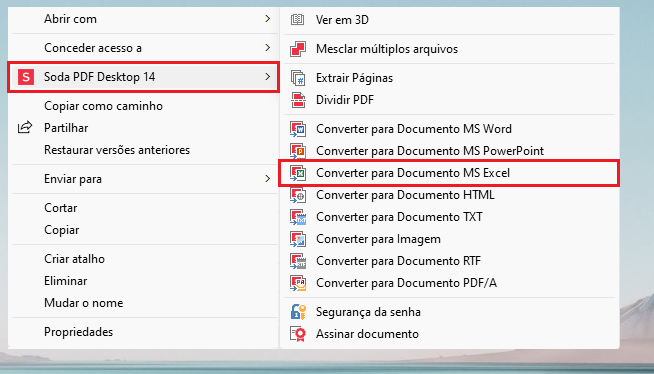The height and width of the screenshot is (374, 654).
Task: Click the image conversion icon
Action: pyautogui.click(x=298, y=239)
